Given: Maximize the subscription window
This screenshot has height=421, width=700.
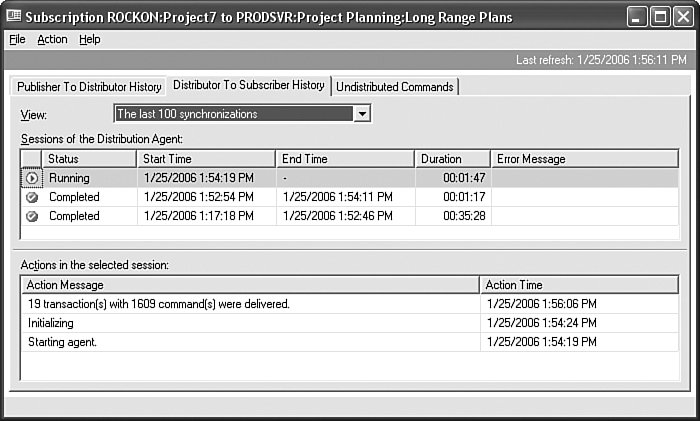Looking at the screenshot, I should (x=660, y=17).
